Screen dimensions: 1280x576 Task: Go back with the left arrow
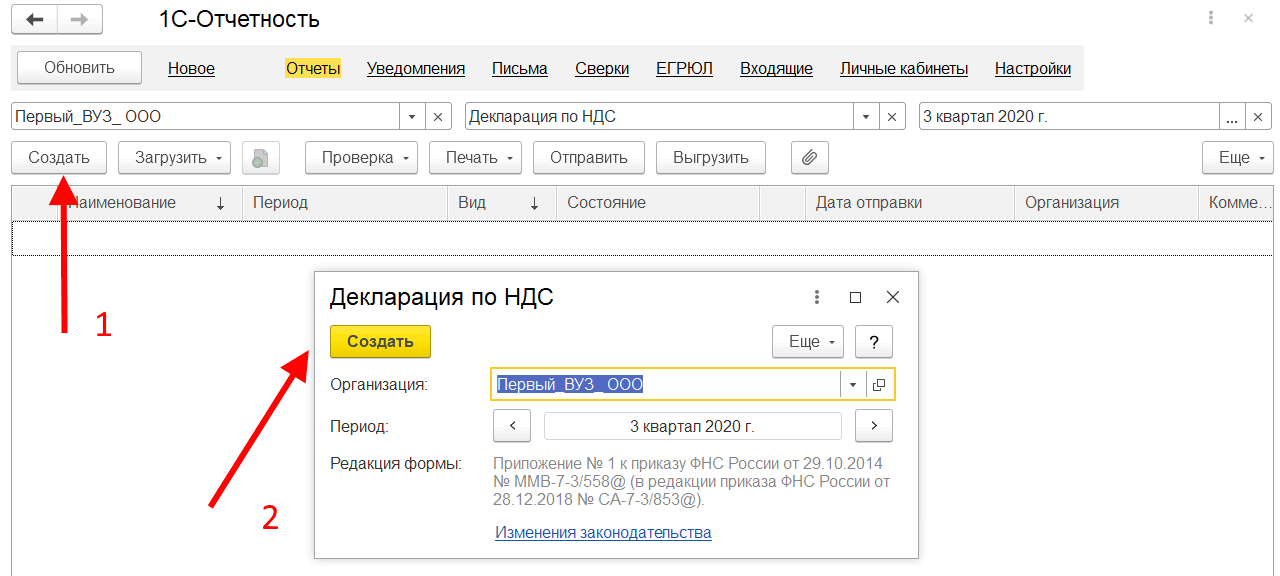click(34, 19)
